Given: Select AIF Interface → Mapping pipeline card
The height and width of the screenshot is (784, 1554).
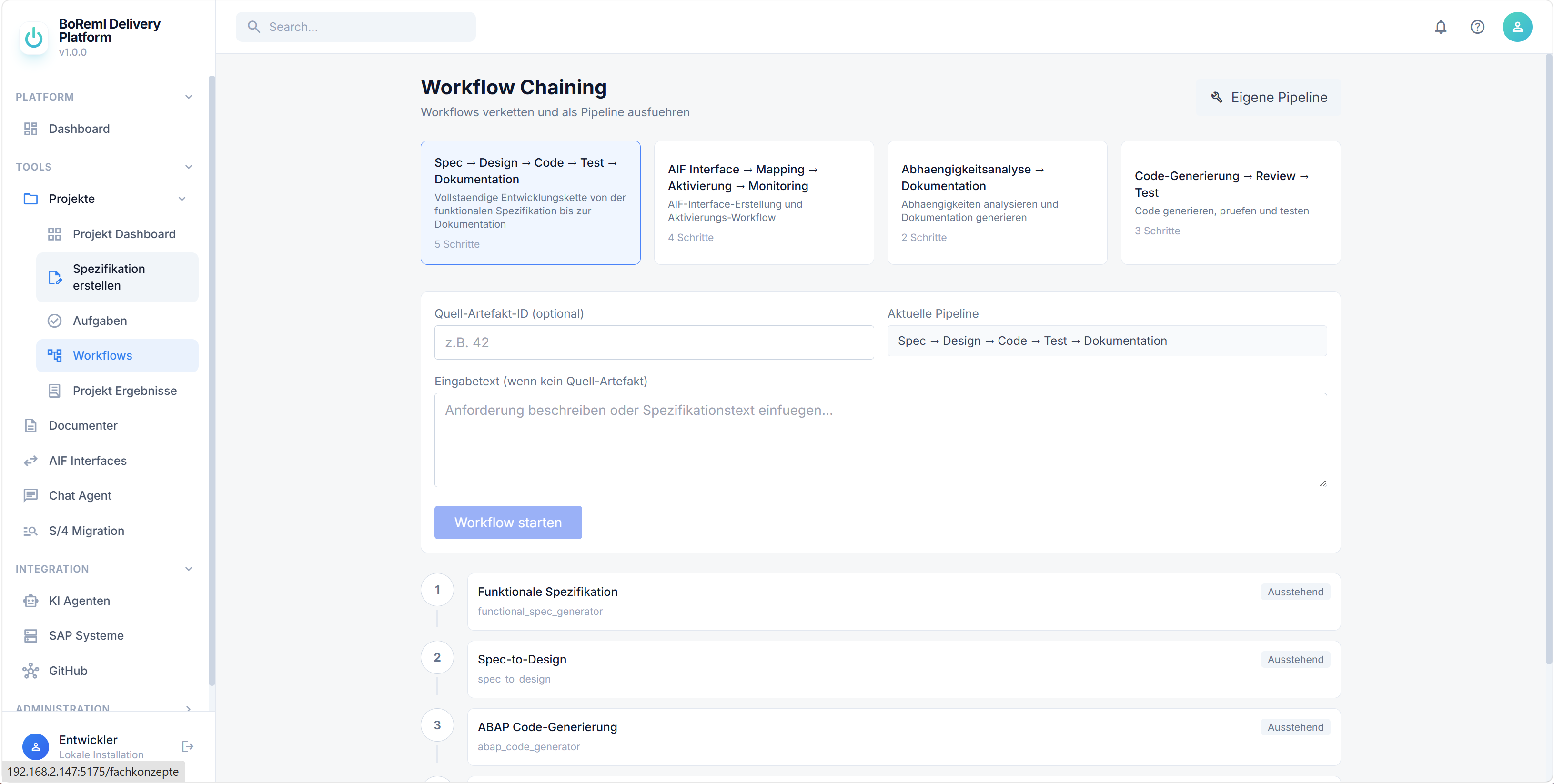Looking at the screenshot, I should tap(764, 202).
